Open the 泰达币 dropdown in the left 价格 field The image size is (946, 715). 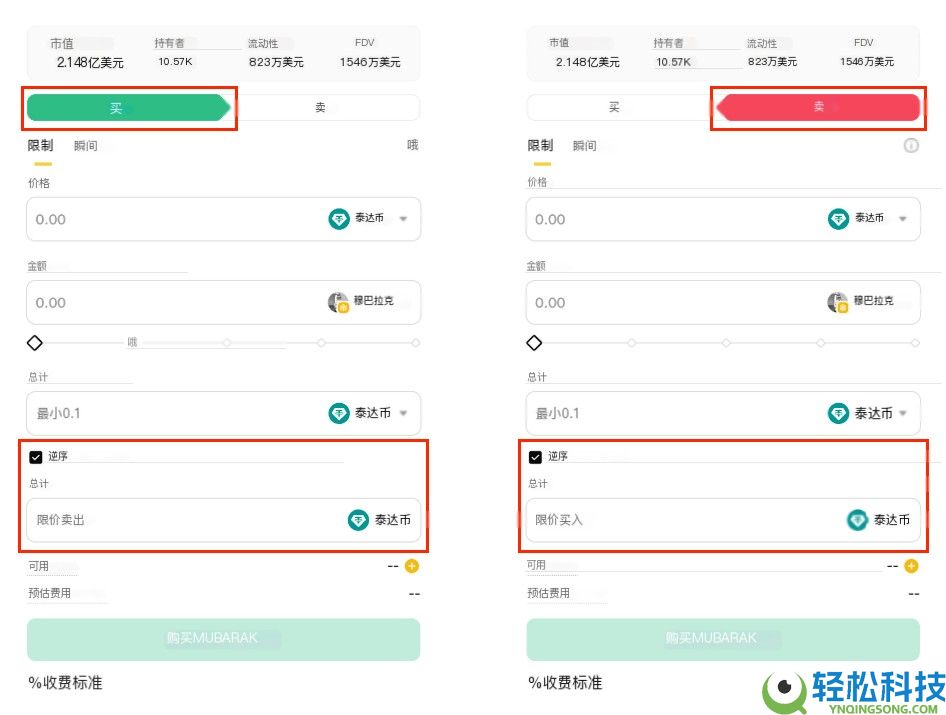404,219
